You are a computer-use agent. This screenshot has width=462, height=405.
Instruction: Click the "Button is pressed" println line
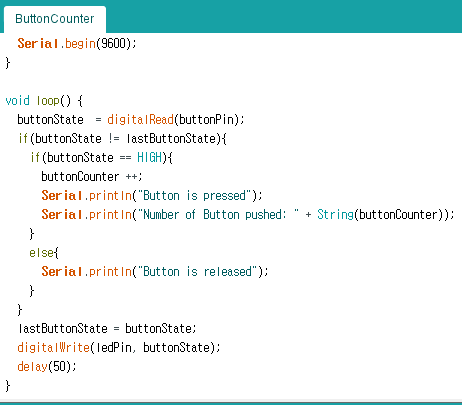[152, 195]
